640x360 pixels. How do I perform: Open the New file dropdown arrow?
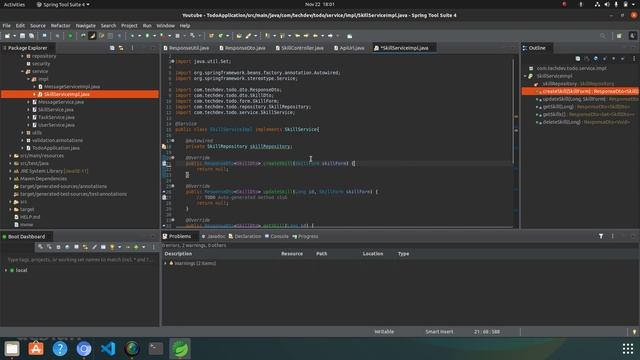click(15, 36)
